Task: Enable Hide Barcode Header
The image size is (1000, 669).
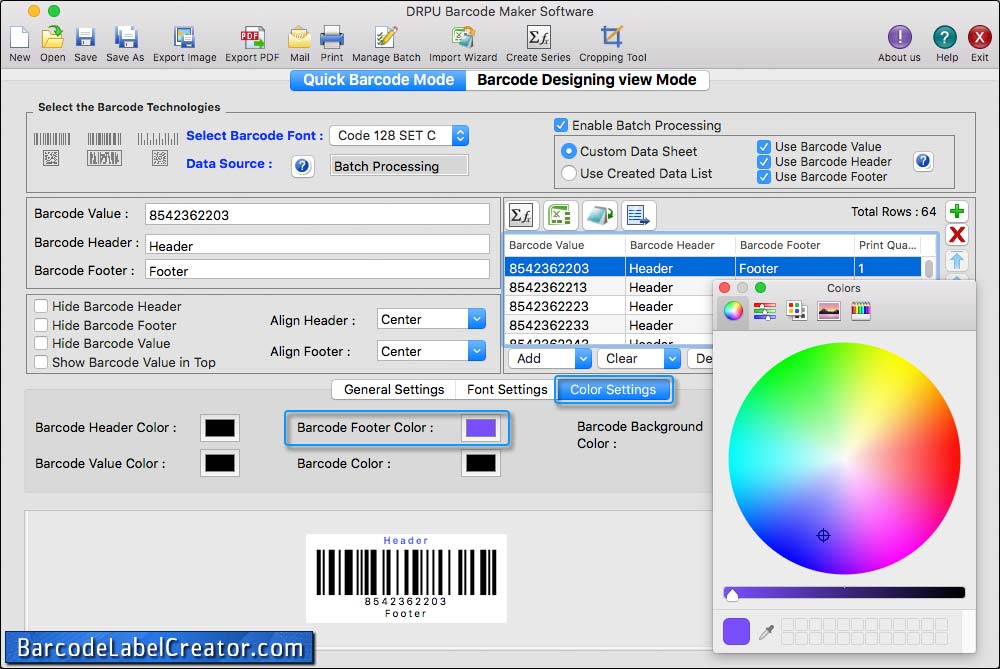Action: coord(41,307)
